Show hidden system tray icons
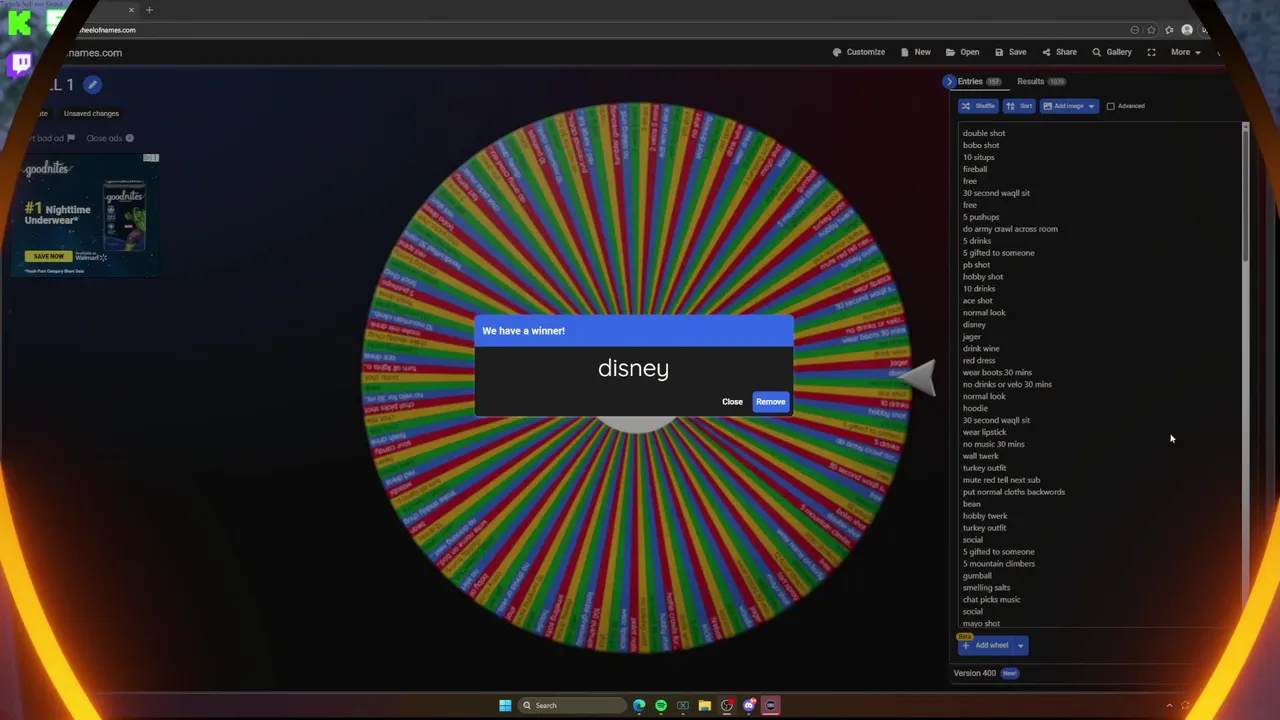The width and height of the screenshot is (1280, 720). point(1169,706)
